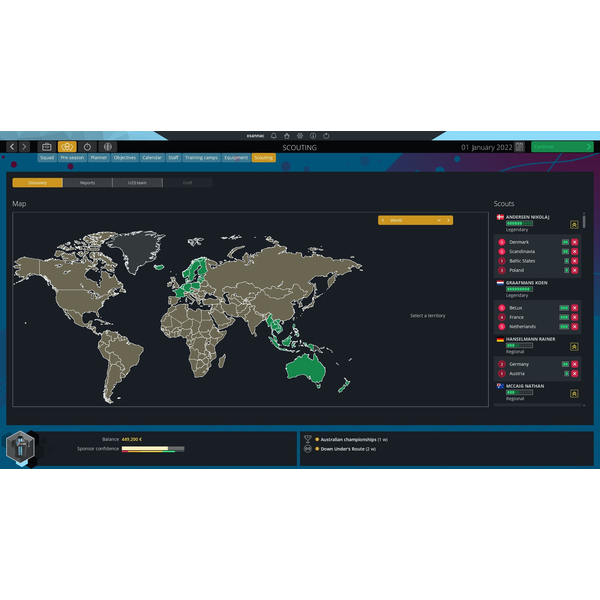Remove France from Graafmans Koen's assignments
The width and height of the screenshot is (600, 600).
point(575,317)
